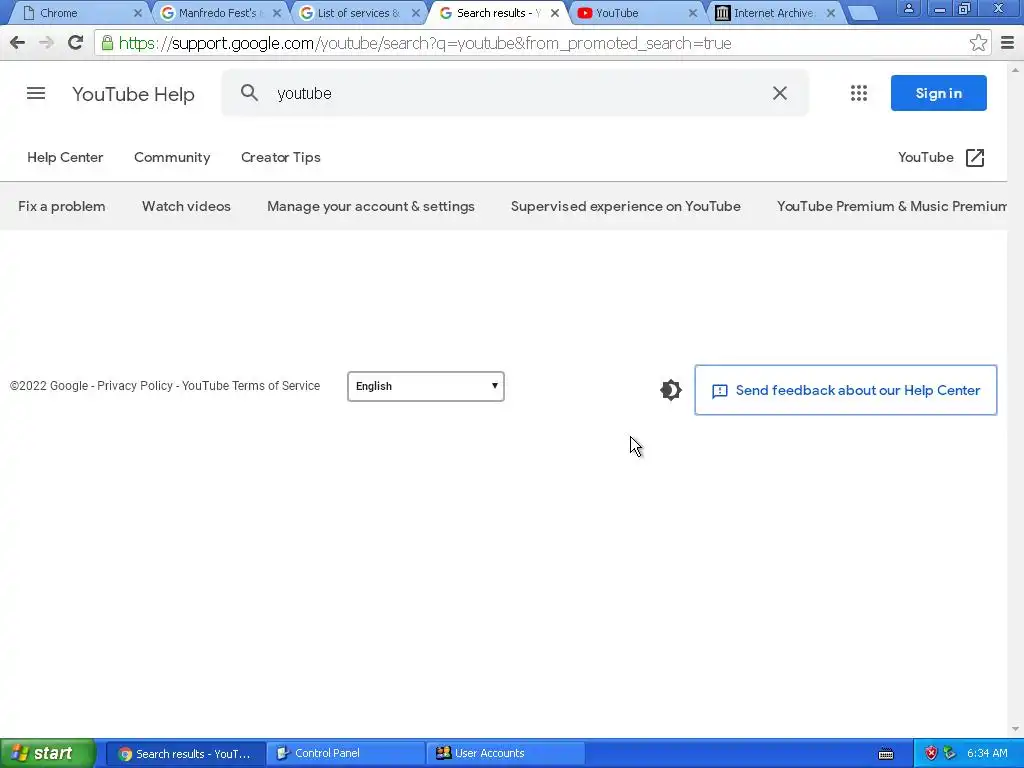Open the Help Center tab

coord(65,157)
